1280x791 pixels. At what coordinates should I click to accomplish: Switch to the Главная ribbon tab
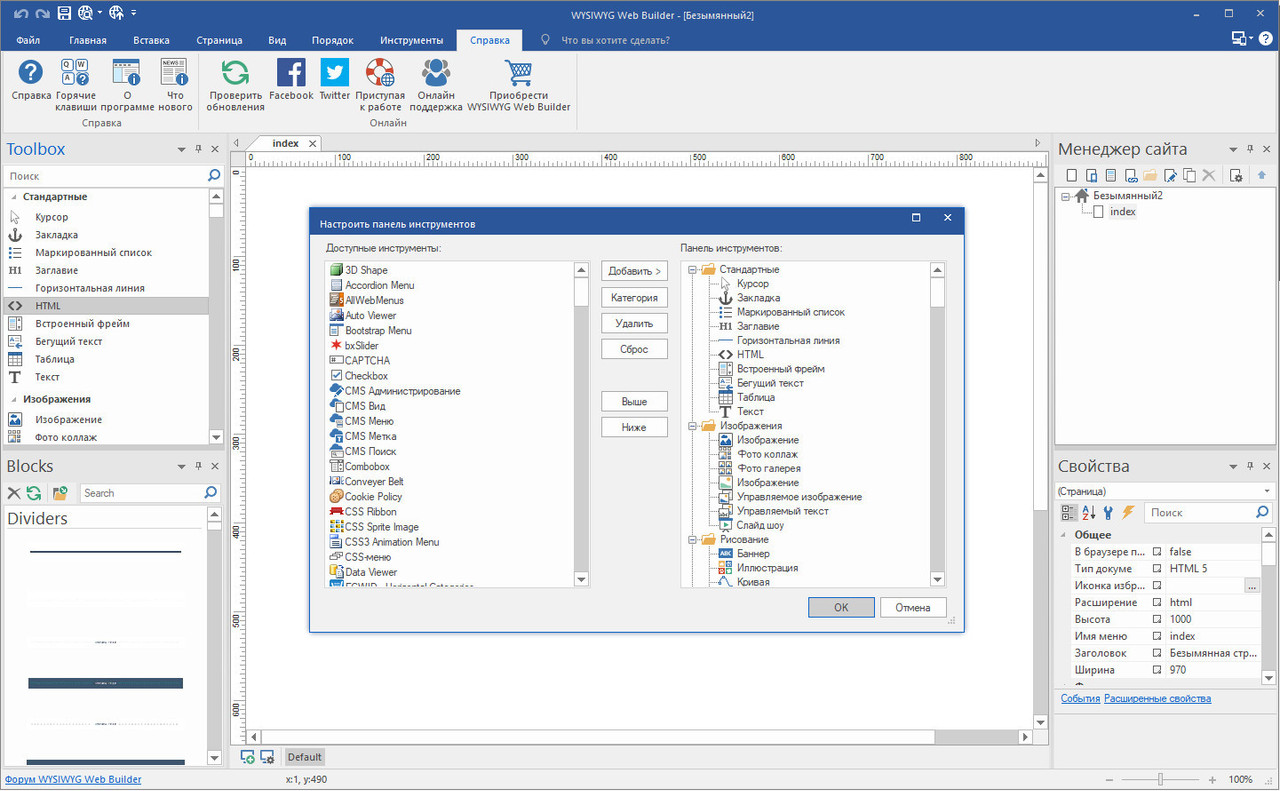[88, 40]
